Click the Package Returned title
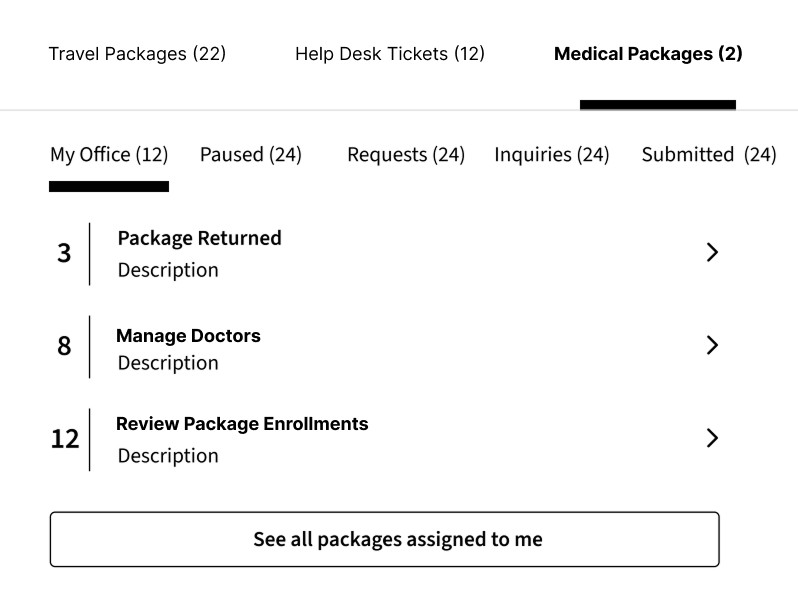This screenshot has width=798, height=606. 199,238
